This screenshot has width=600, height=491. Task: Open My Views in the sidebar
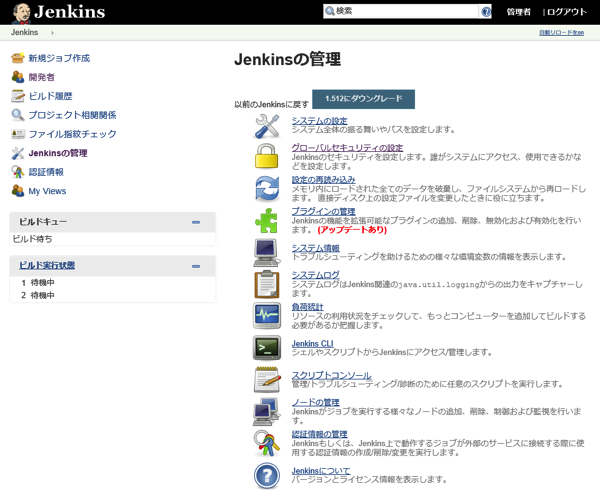(47, 191)
